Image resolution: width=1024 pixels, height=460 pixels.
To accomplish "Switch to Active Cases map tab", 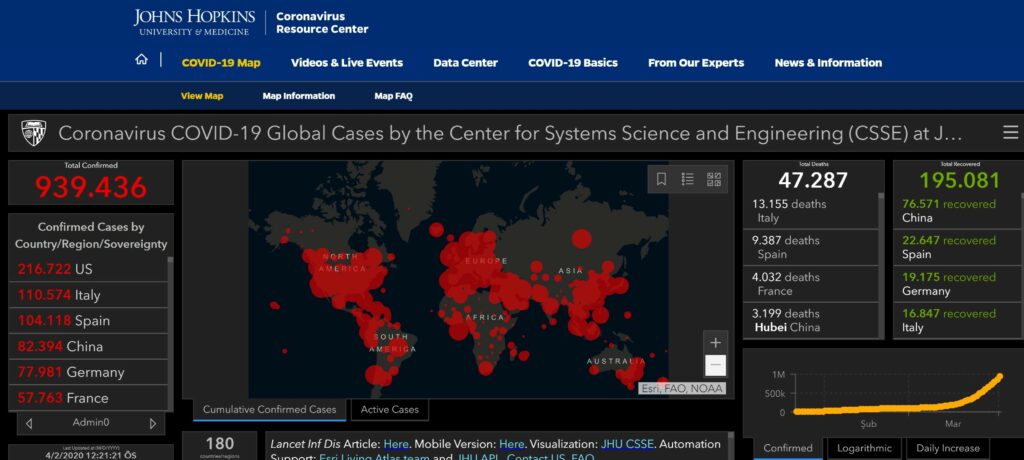I will [x=389, y=410].
